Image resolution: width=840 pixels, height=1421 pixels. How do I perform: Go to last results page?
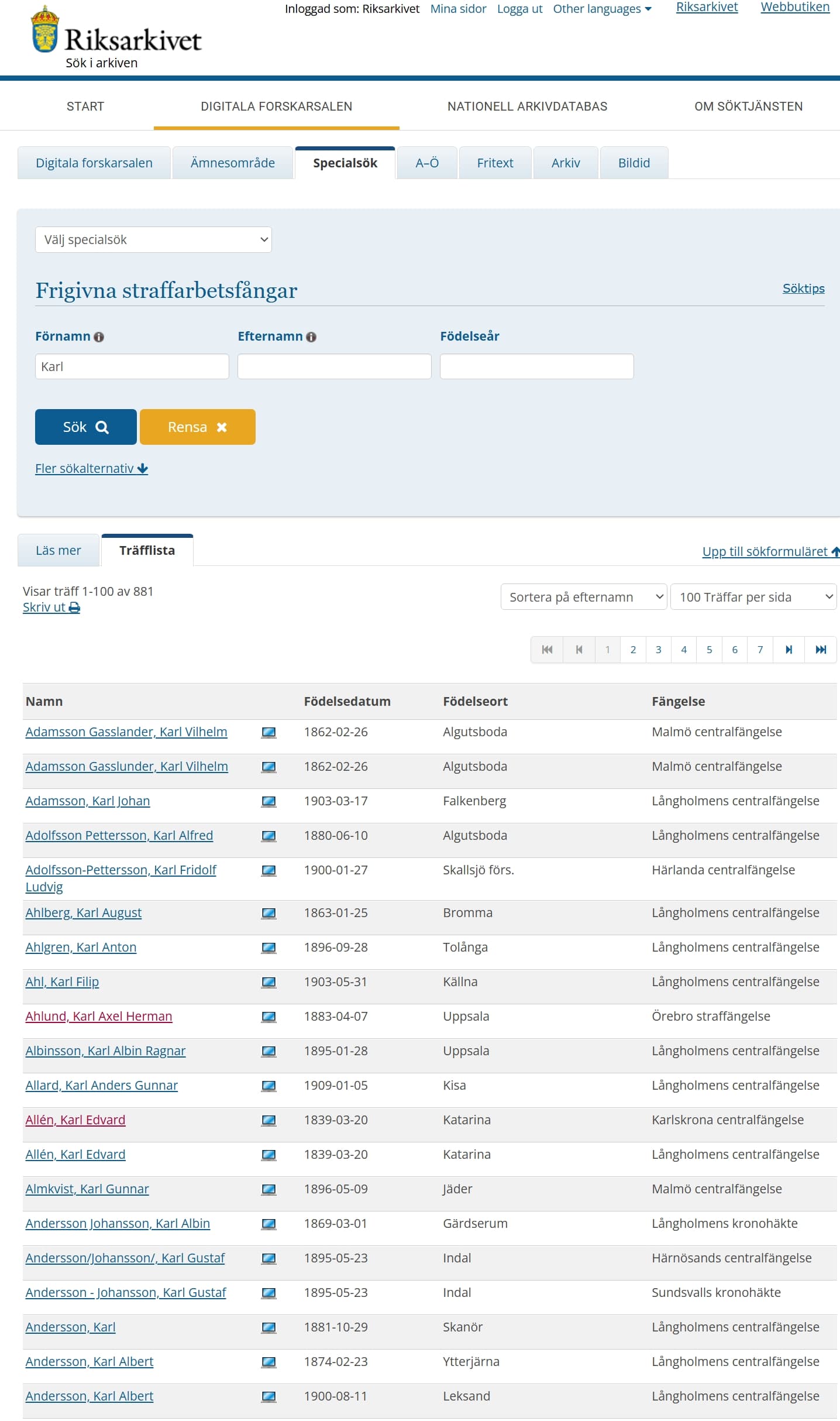point(820,650)
